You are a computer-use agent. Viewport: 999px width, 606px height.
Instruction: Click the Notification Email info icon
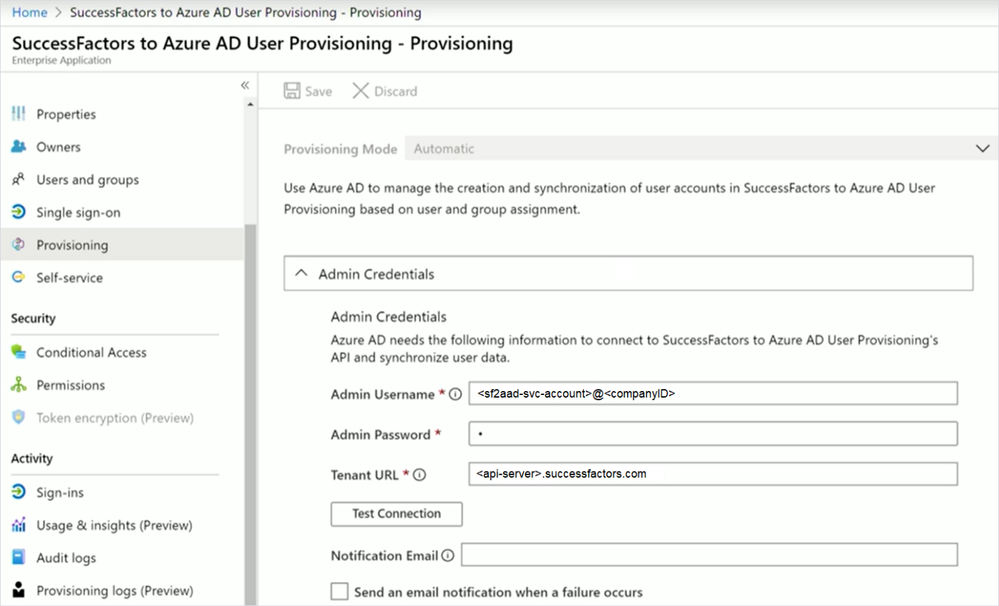[x=448, y=556]
